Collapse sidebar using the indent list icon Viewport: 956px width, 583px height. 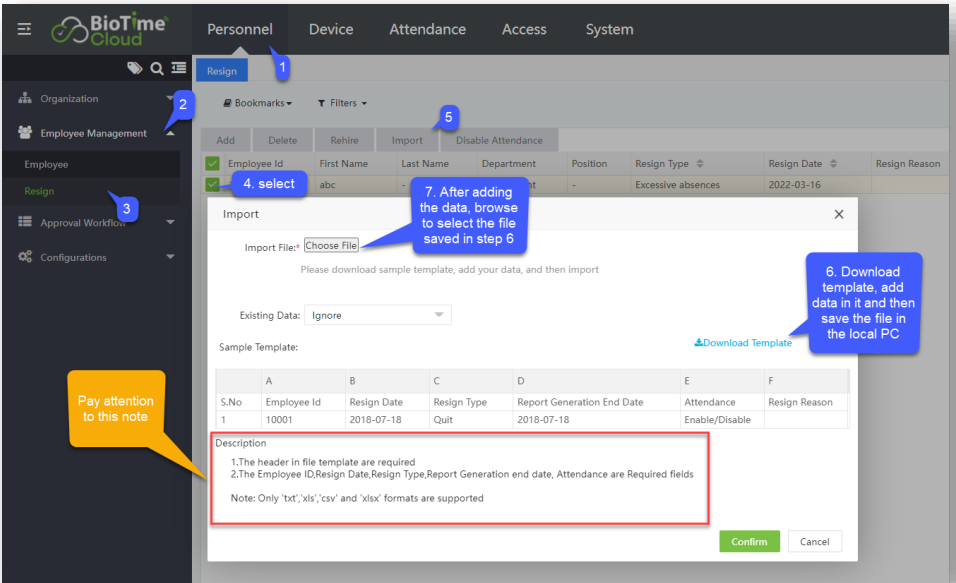coord(178,68)
